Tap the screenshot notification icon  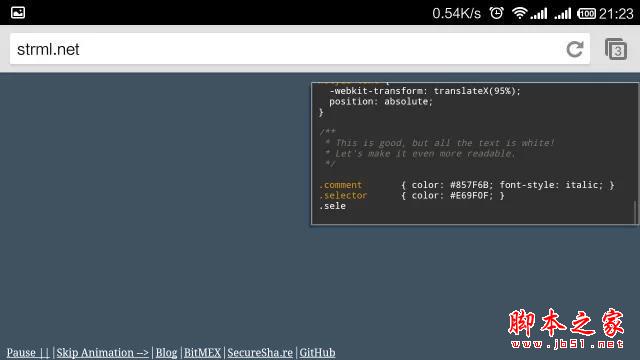coord(18,13)
